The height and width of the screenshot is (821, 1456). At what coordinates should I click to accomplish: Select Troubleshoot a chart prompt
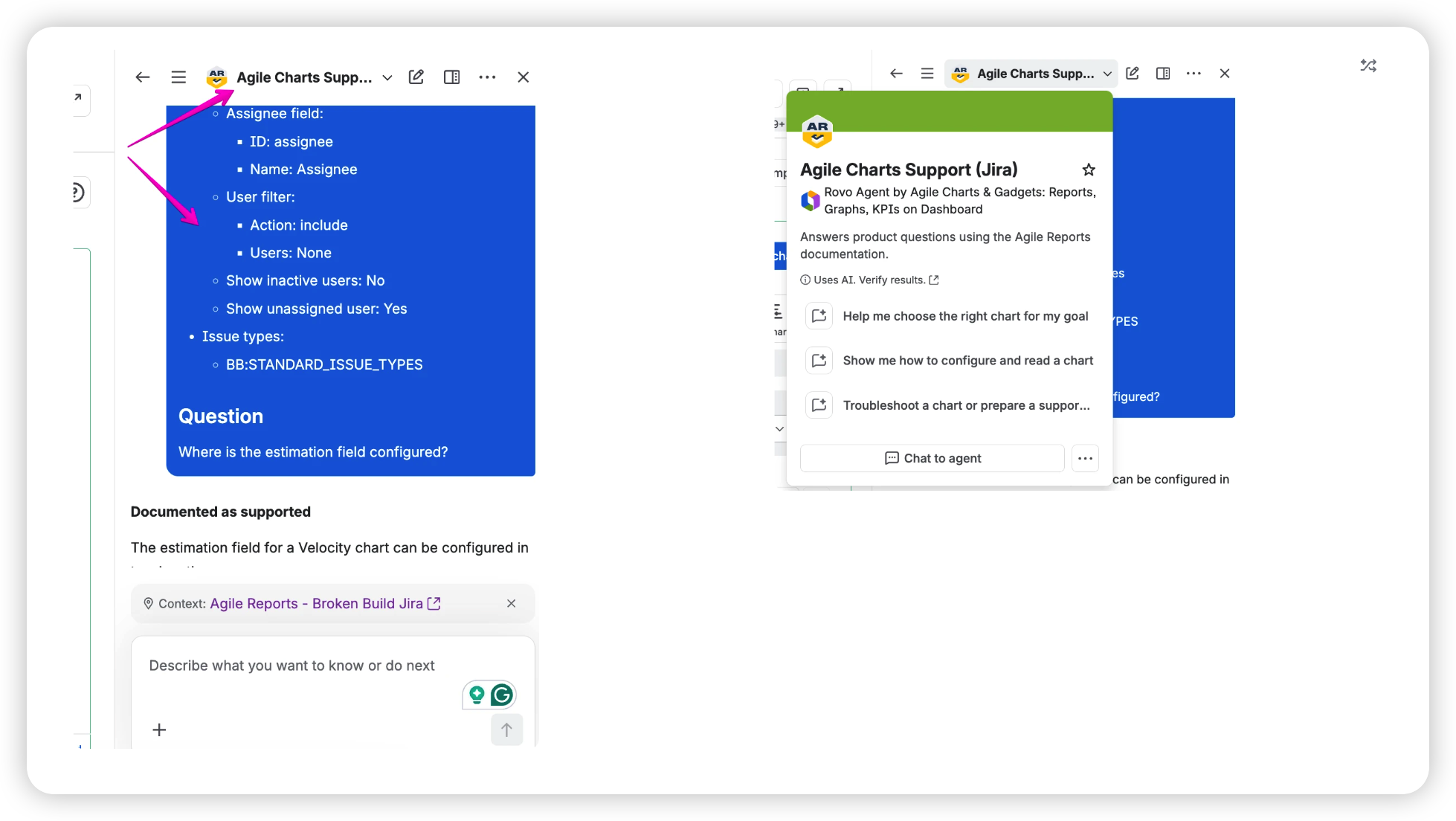pyautogui.click(x=950, y=405)
